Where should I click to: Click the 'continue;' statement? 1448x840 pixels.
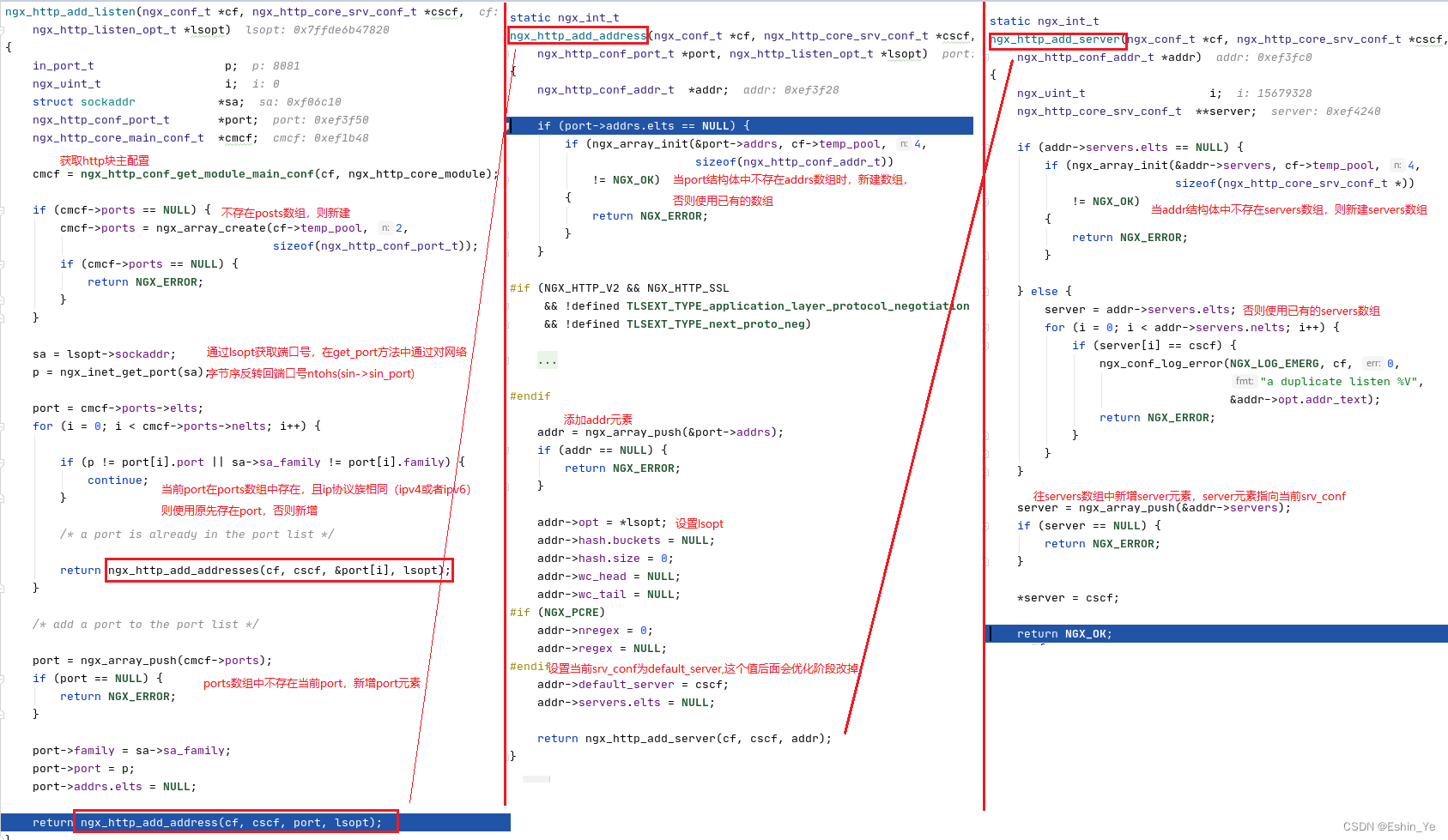pyautogui.click(x=118, y=480)
